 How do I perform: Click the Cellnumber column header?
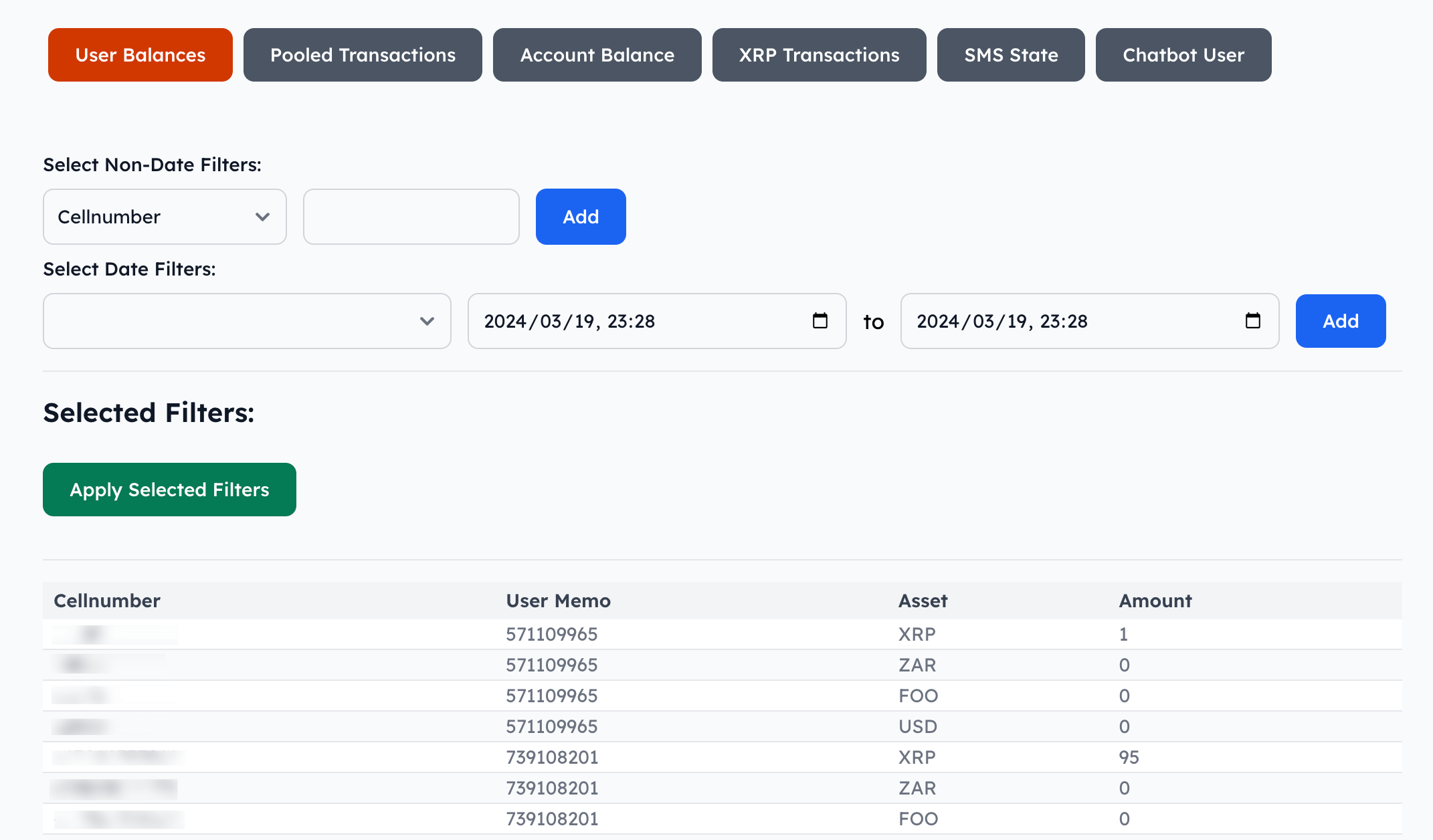pyautogui.click(x=107, y=601)
